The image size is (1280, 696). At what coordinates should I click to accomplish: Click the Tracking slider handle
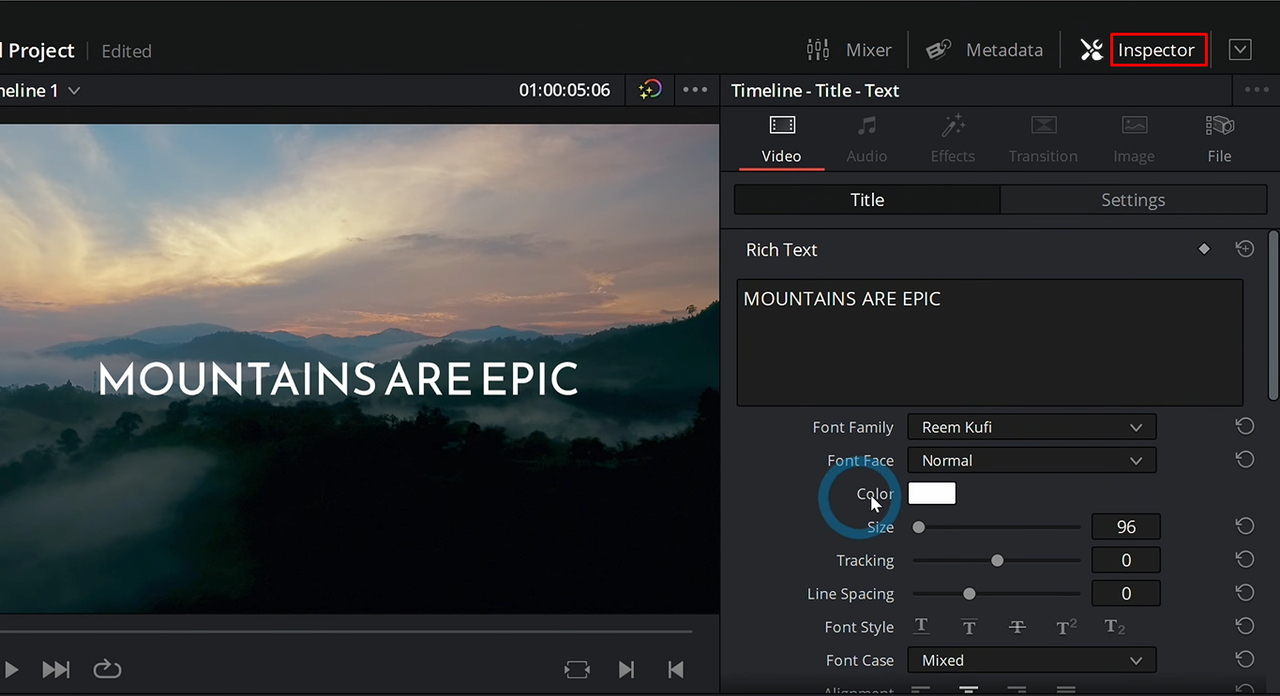click(x=997, y=560)
